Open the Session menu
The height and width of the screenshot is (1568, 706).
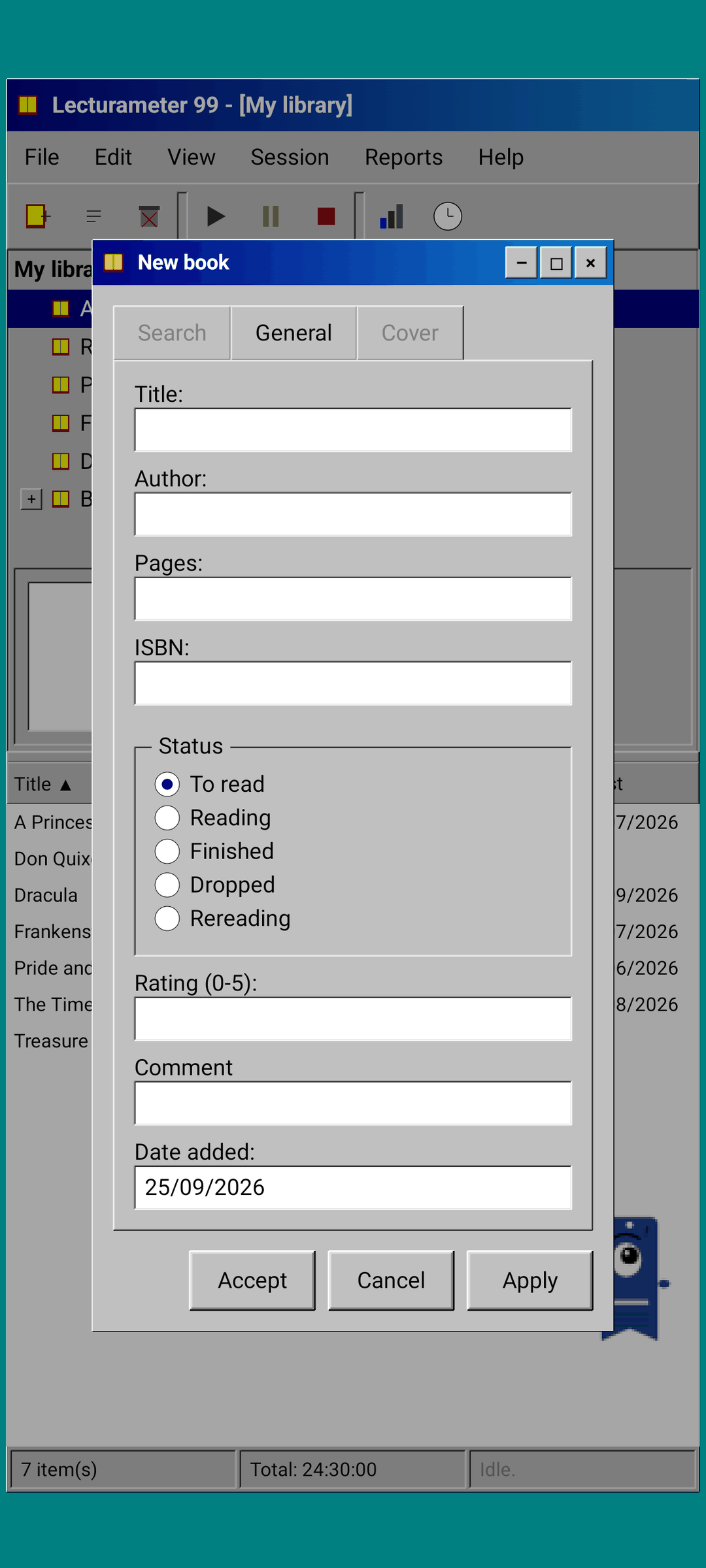(290, 157)
